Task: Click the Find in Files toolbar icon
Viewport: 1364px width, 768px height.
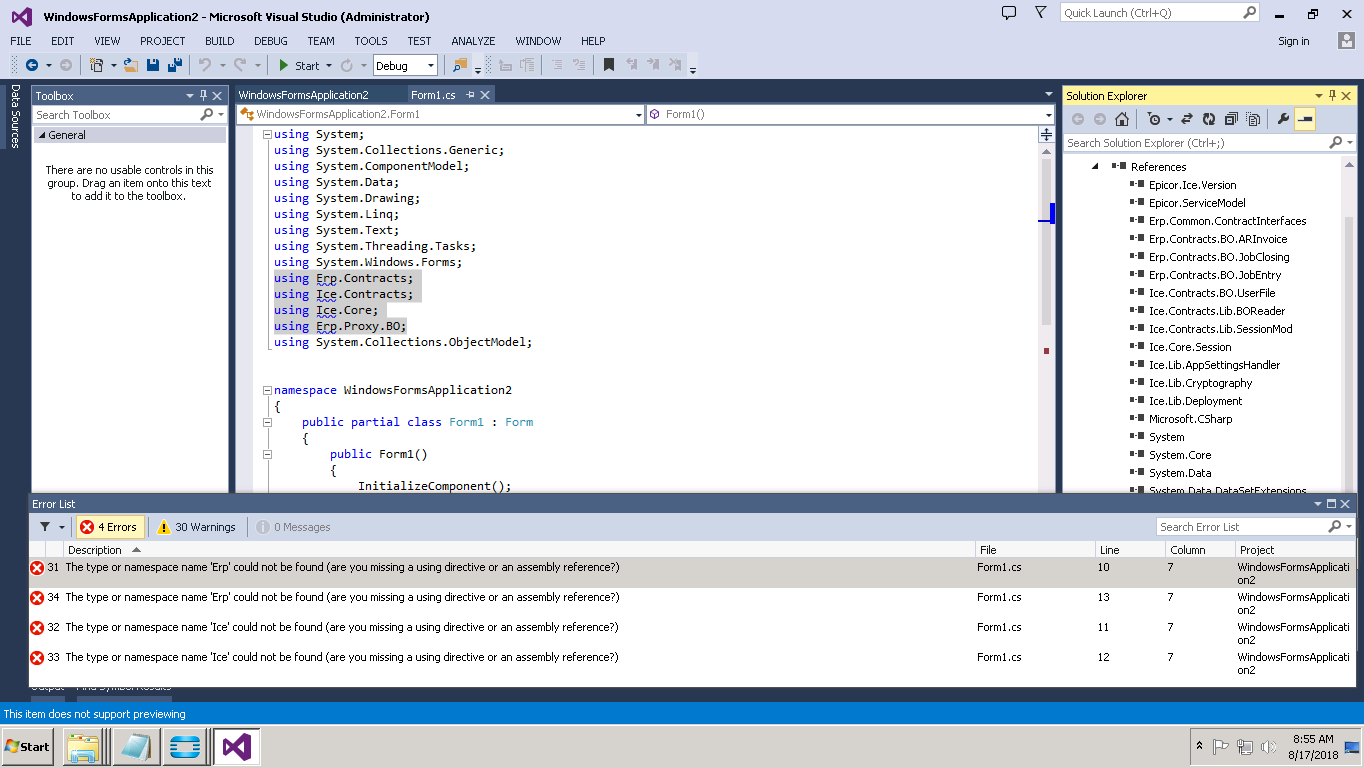Action: [x=460, y=65]
